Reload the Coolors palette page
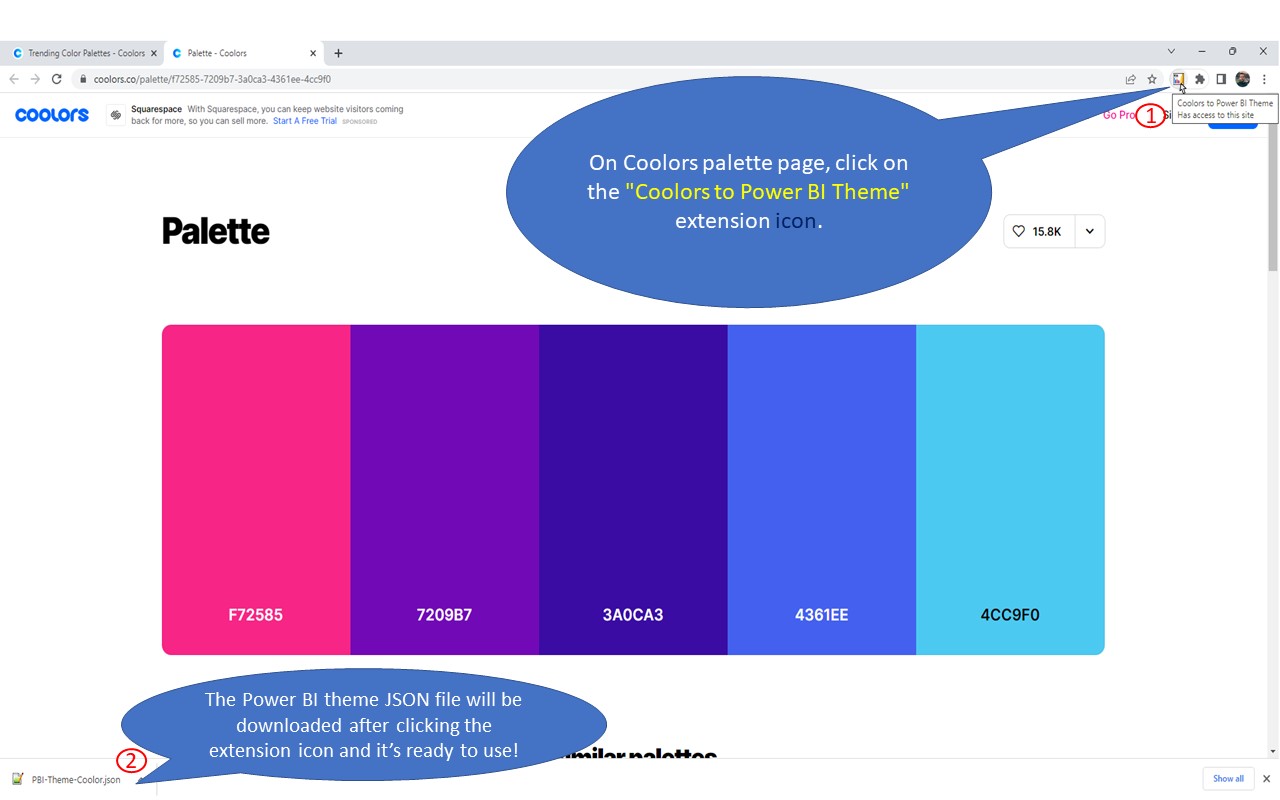Screen dimensions: 1280x800 coord(57,79)
